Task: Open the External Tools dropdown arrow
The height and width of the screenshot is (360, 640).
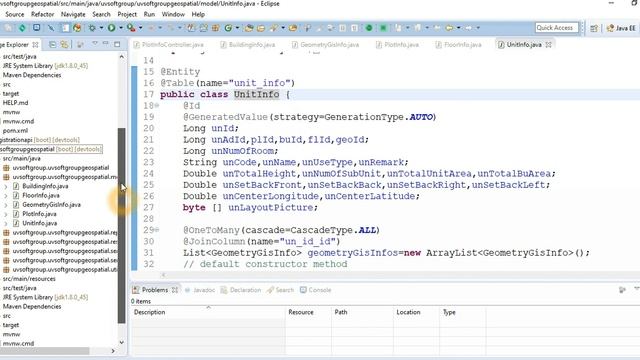Action: coord(140,28)
